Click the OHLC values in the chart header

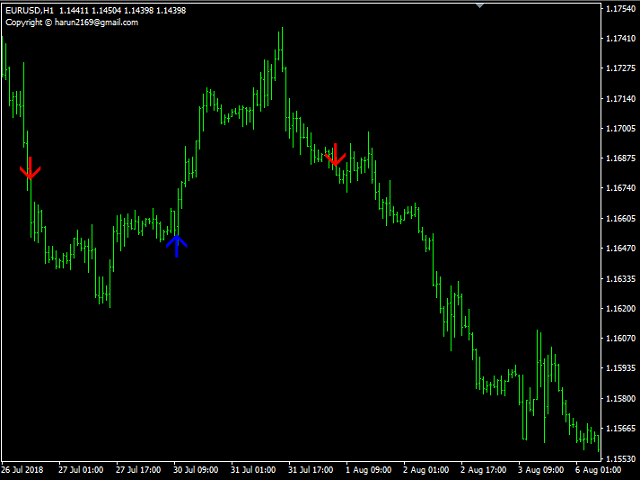pos(122,11)
